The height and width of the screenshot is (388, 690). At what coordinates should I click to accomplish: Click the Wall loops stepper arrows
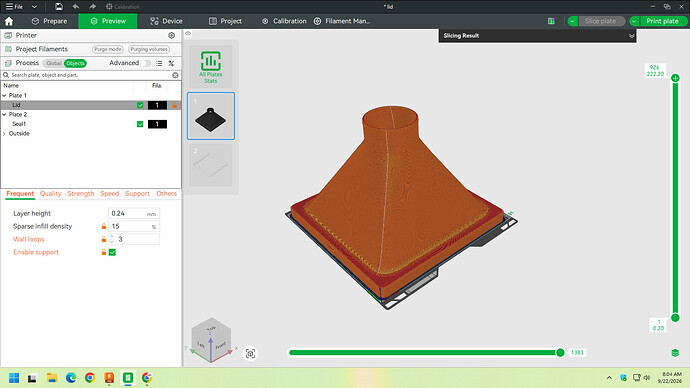(x=112, y=239)
